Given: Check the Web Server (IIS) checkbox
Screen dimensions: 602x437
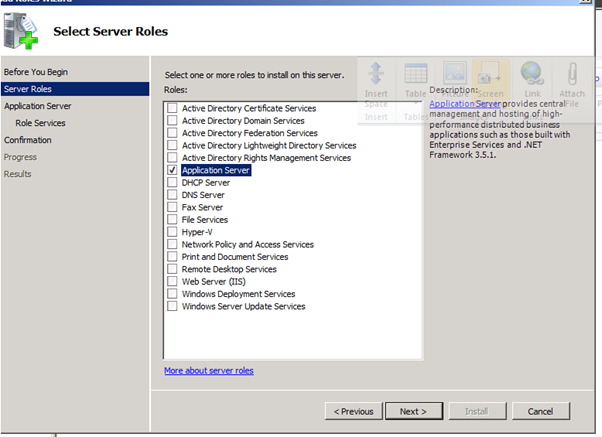Looking at the screenshot, I should pyautogui.click(x=172, y=281).
